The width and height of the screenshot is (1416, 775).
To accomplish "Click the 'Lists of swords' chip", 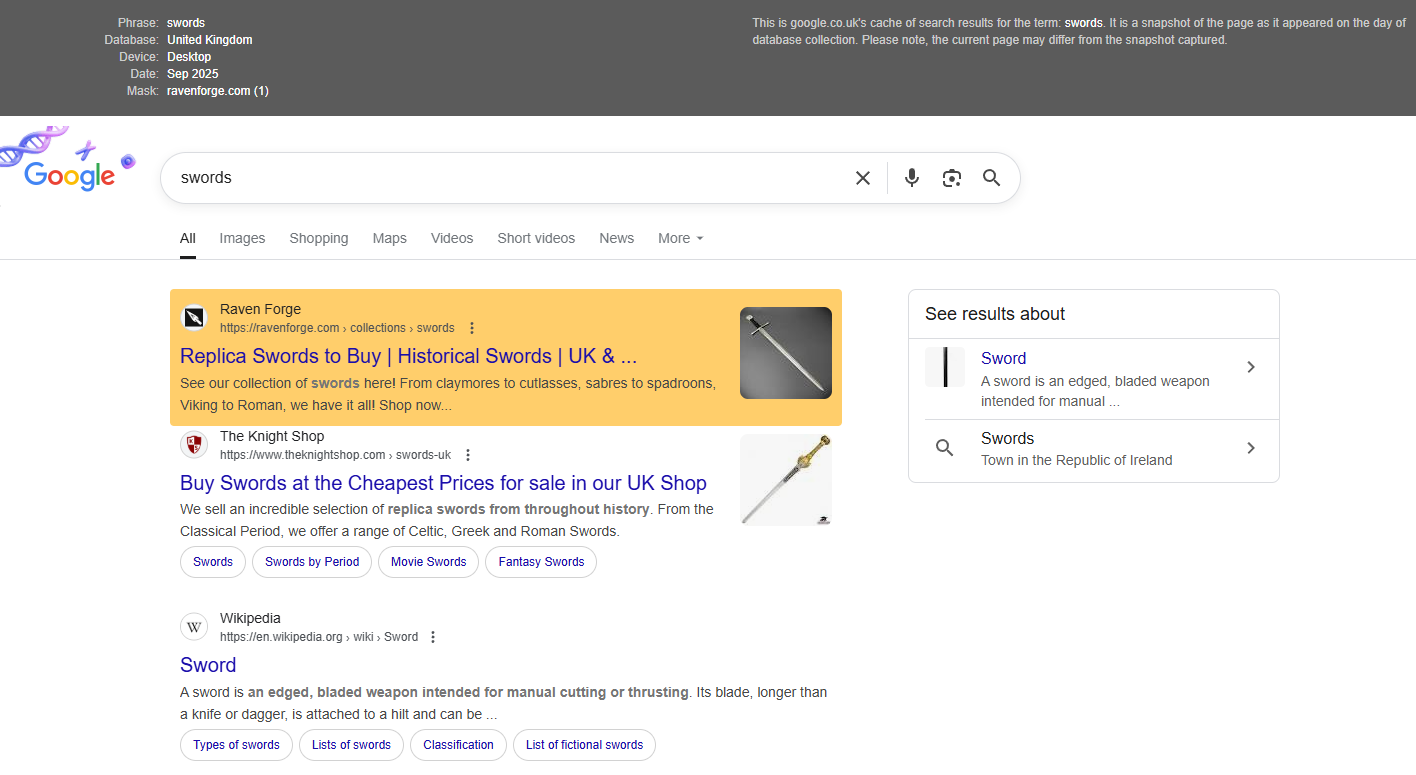I will pos(351,745).
